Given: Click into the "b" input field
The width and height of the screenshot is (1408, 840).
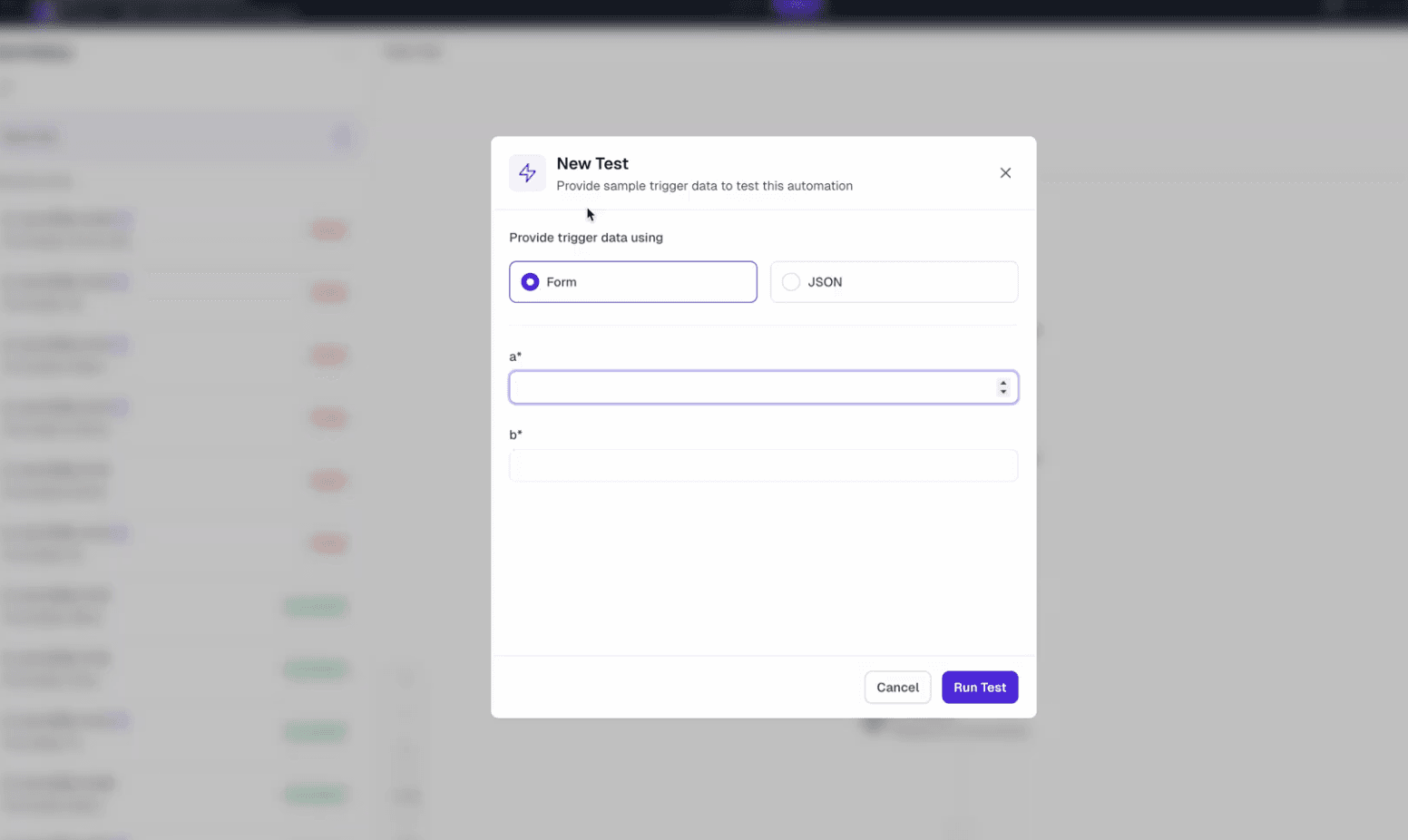Looking at the screenshot, I should coord(763,465).
